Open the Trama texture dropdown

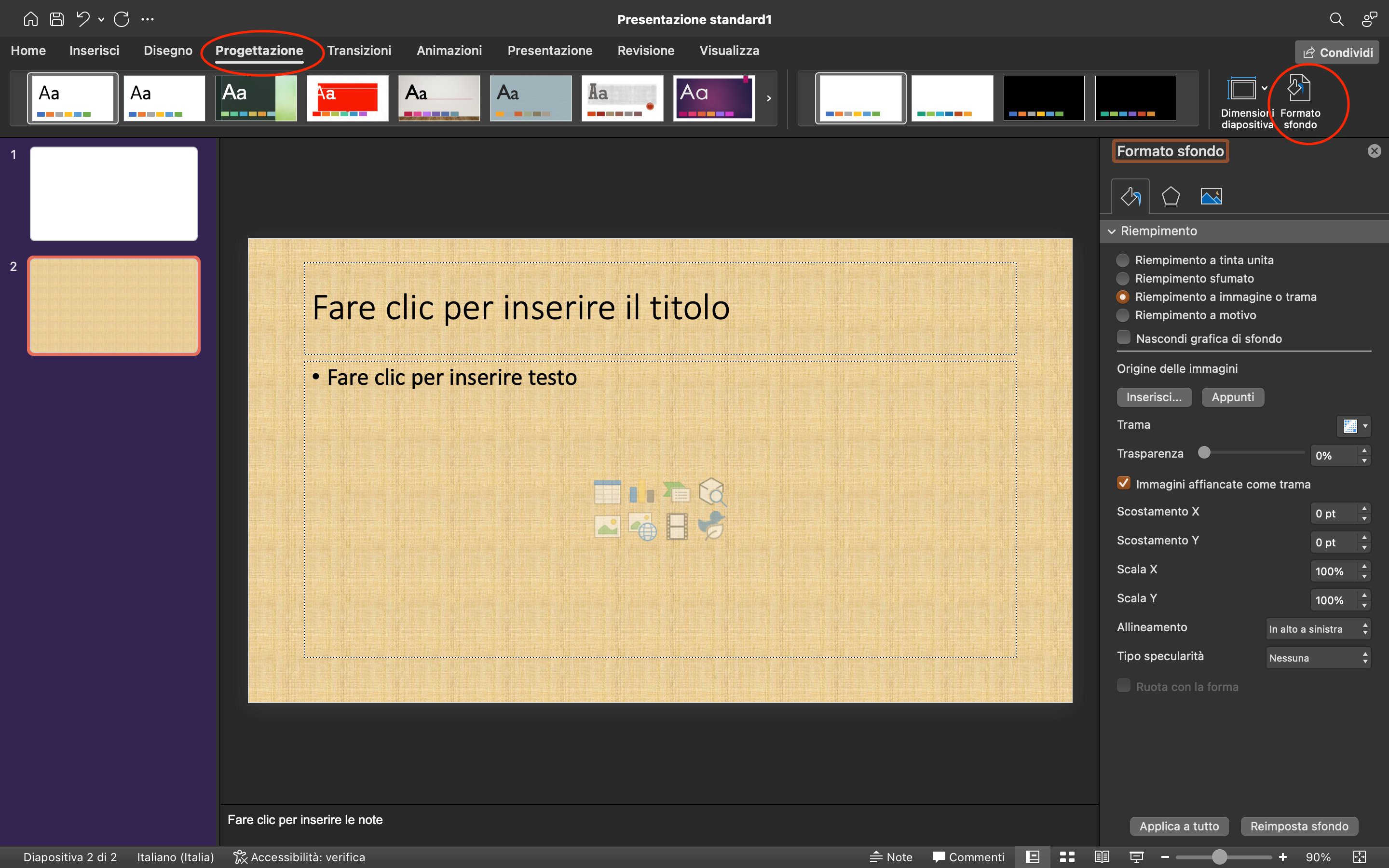coord(1353,425)
